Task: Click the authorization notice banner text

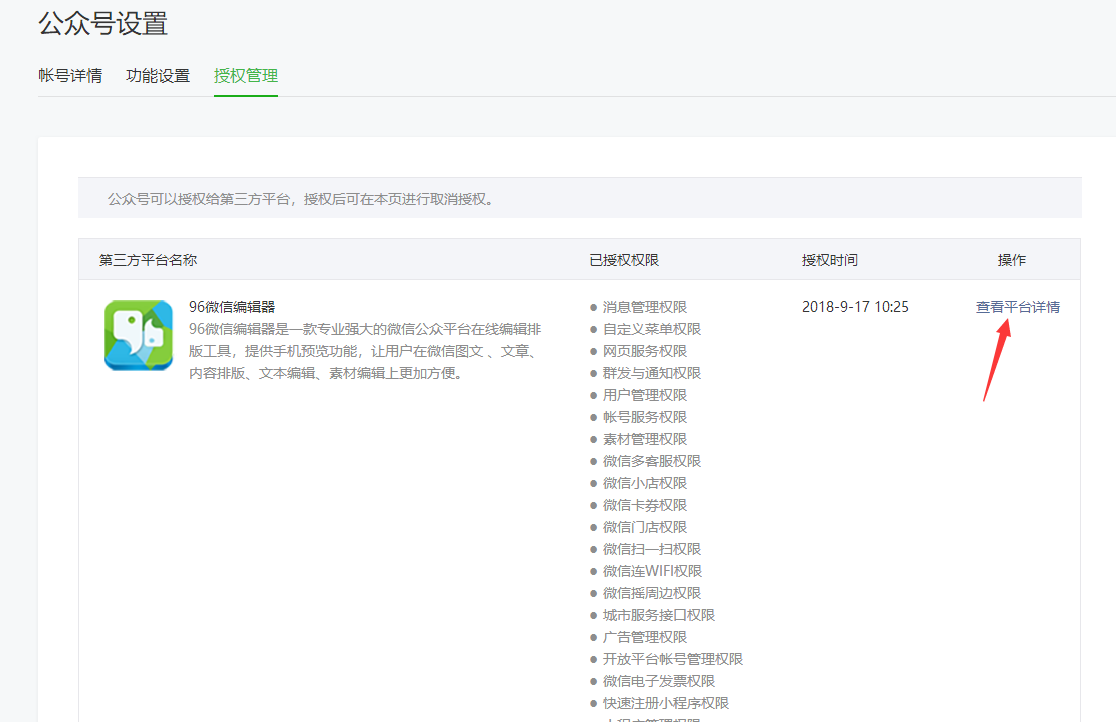Action: tap(303, 198)
